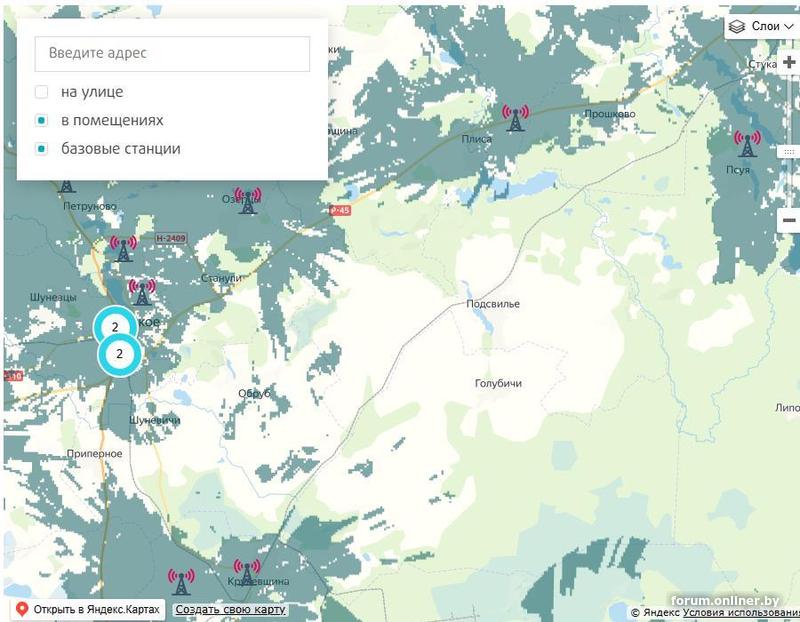Screen dimensions: 800x622
Task: Click the Плиса village label
Action: click(477, 139)
